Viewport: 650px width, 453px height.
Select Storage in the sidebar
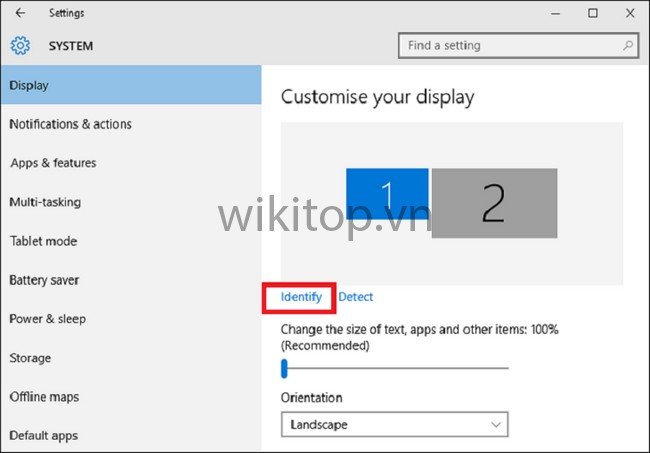coord(30,358)
